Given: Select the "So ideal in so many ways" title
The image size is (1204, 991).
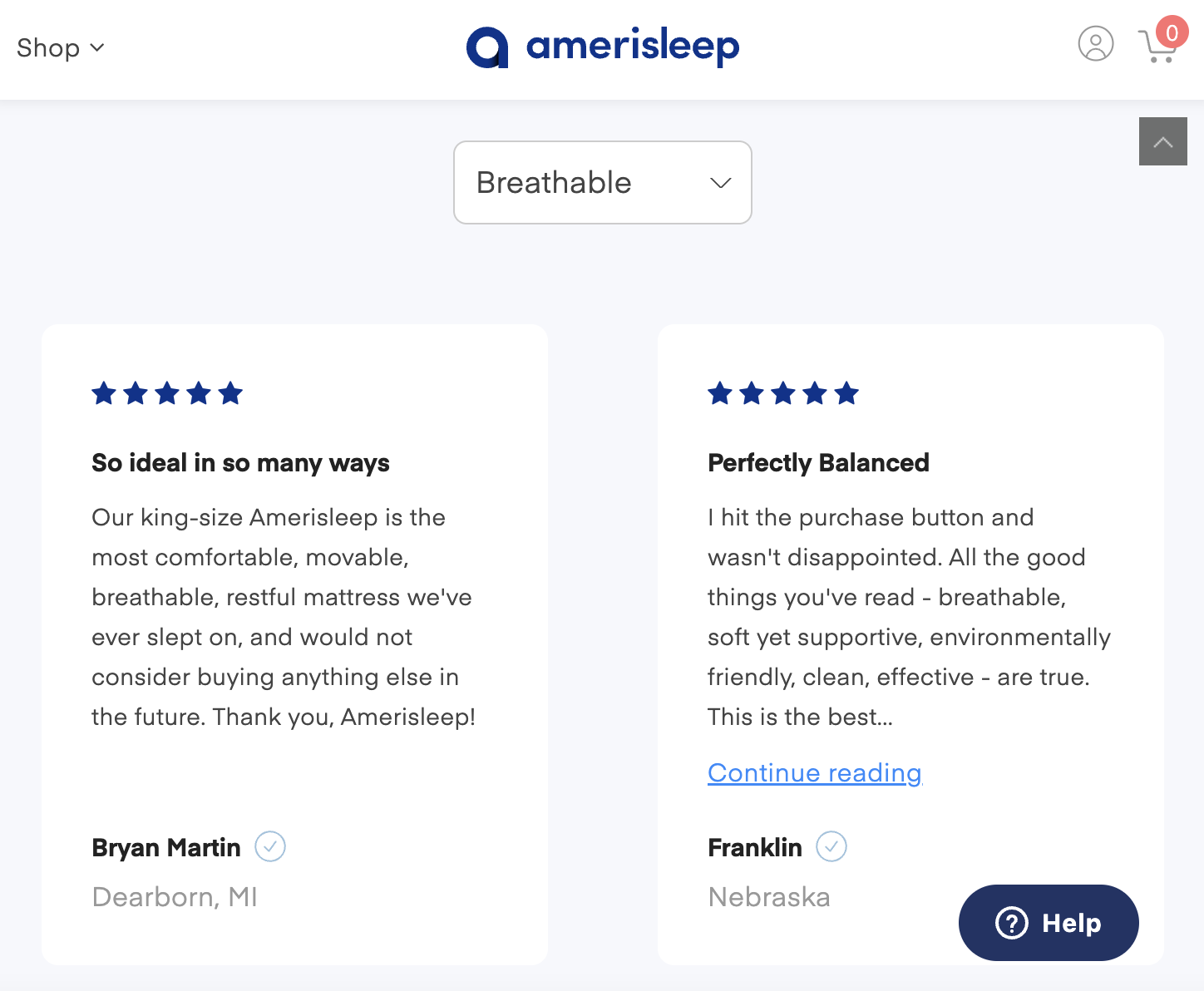Looking at the screenshot, I should 240,463.
